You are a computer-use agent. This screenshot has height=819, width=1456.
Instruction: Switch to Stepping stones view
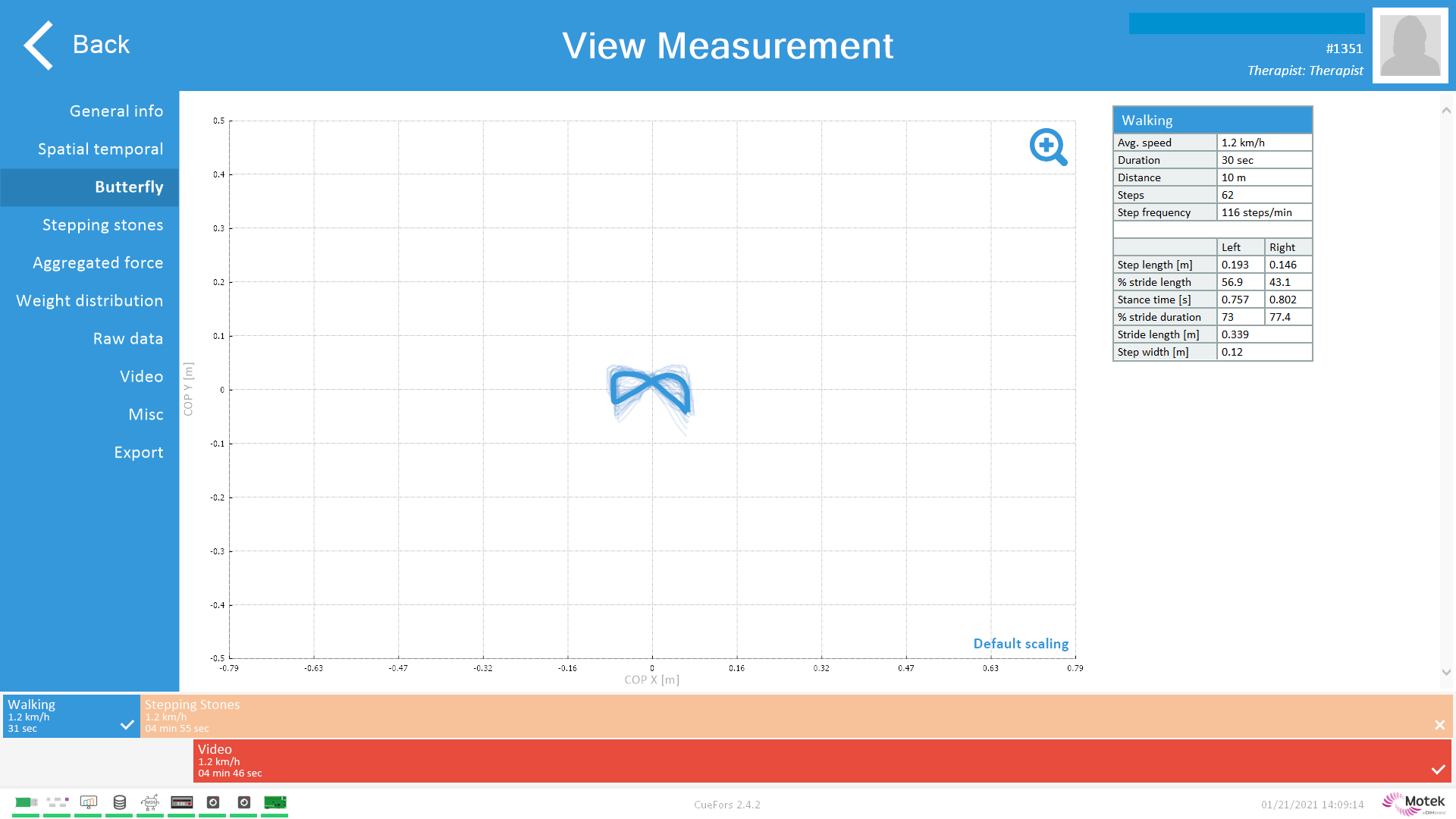(102, 225)
